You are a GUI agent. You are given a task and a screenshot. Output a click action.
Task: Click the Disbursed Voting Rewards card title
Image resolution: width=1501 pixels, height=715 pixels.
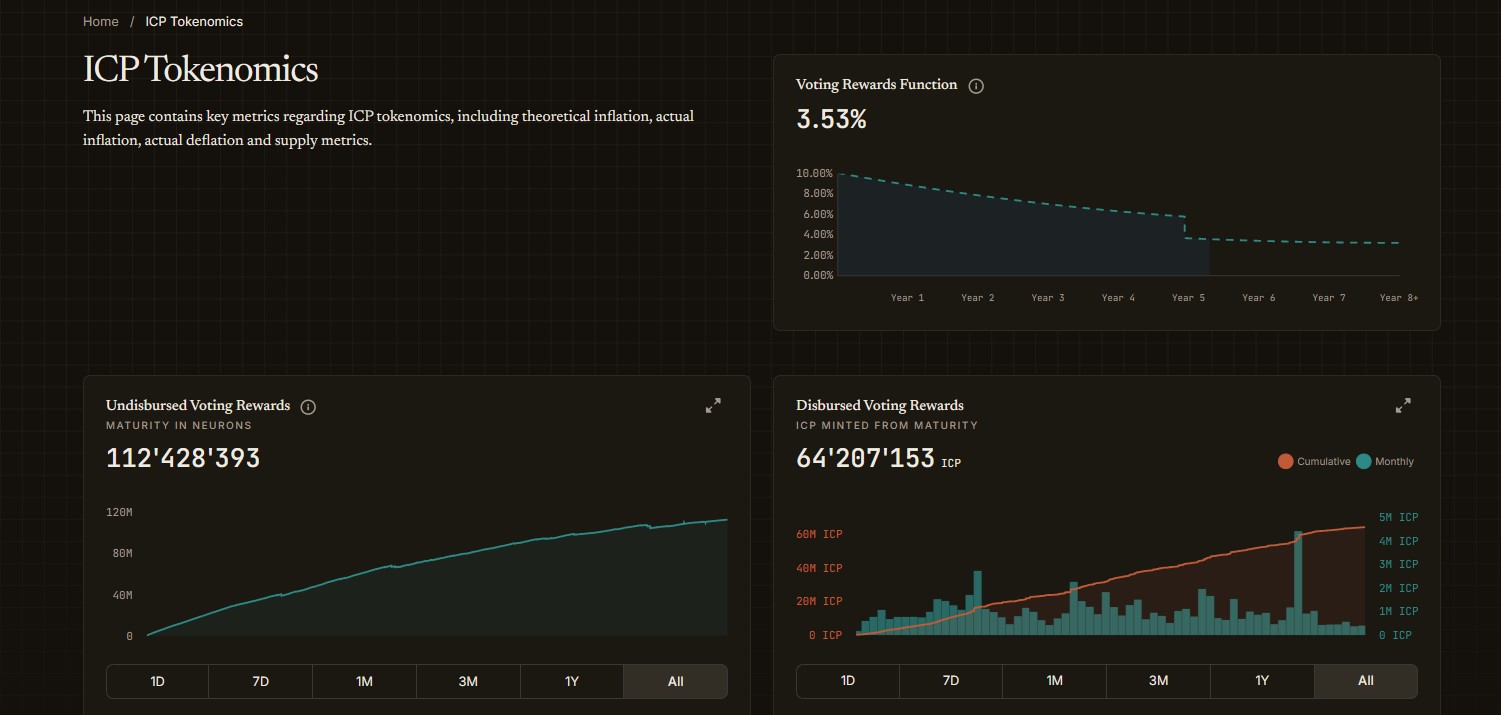[x=880, y=406]
